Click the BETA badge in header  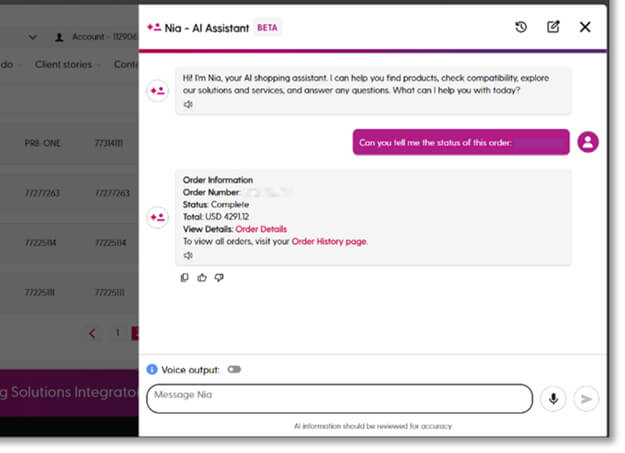point(267,28)
